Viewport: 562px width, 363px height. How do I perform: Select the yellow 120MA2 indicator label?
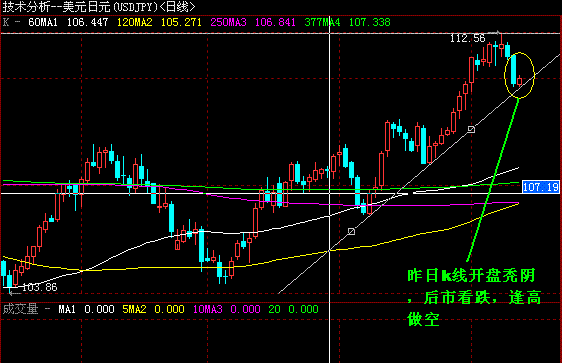point(135,23)
